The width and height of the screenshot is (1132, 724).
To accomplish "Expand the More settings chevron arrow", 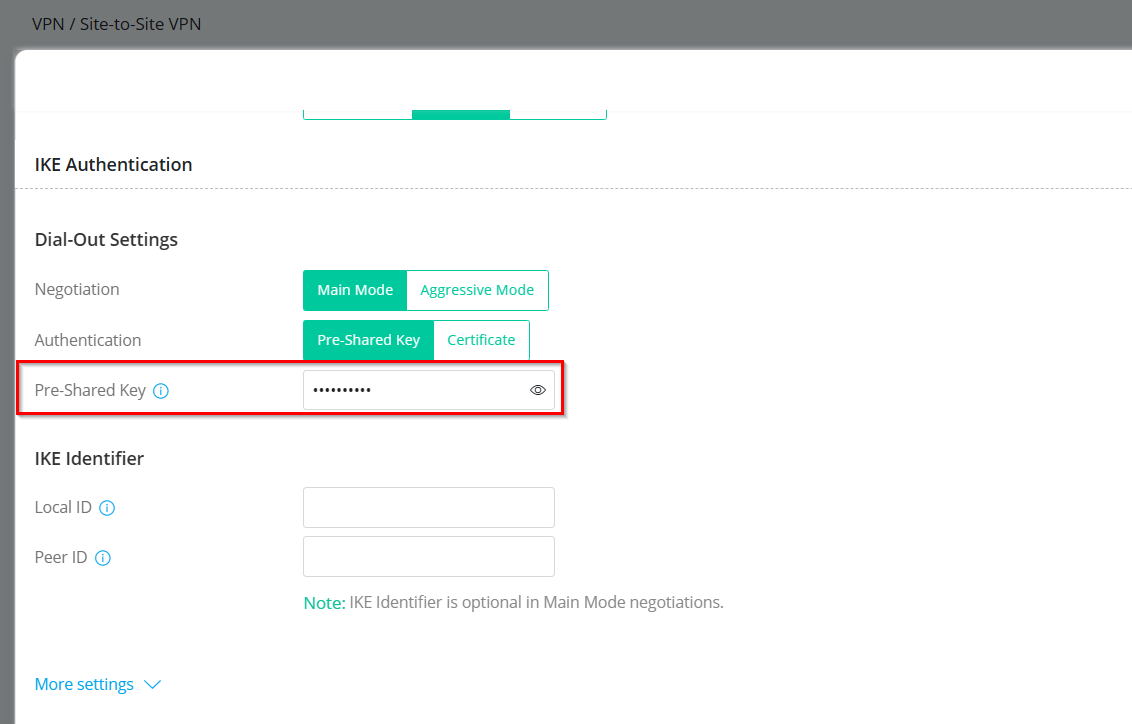I will coord(152,685).
